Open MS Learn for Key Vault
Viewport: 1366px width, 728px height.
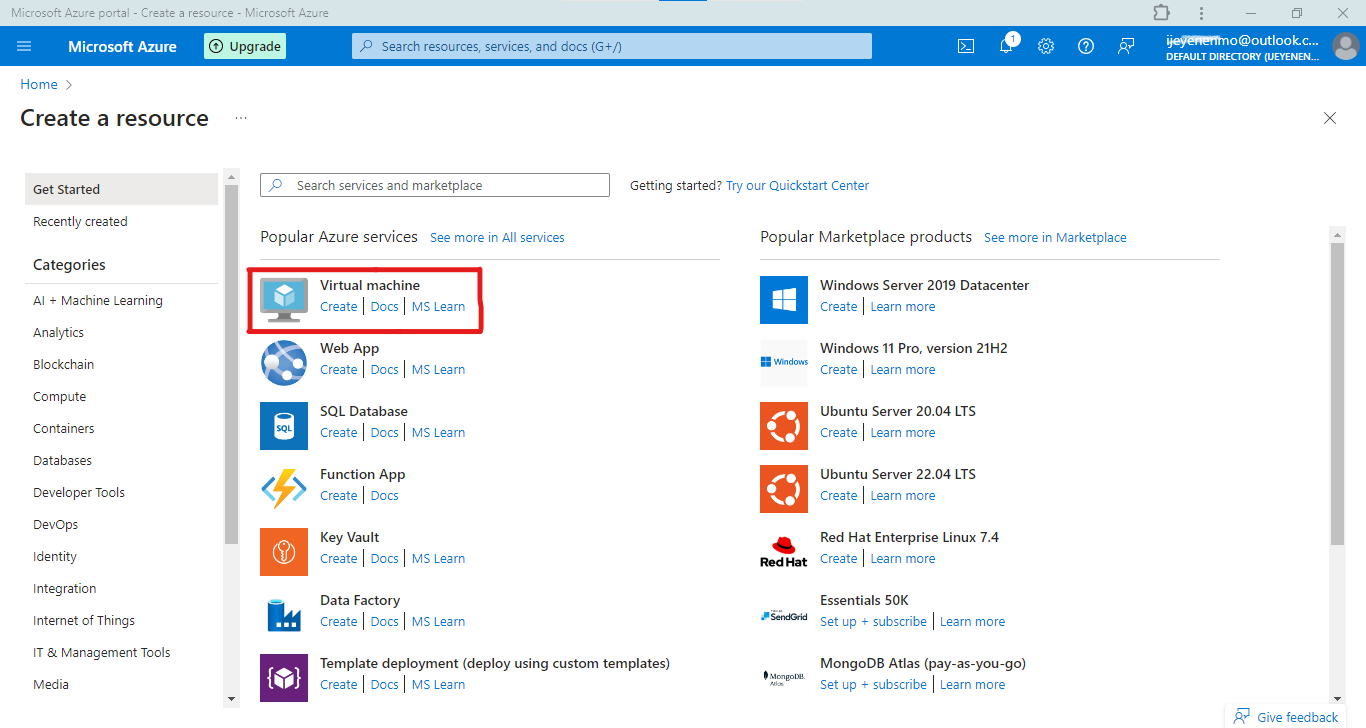438,559
